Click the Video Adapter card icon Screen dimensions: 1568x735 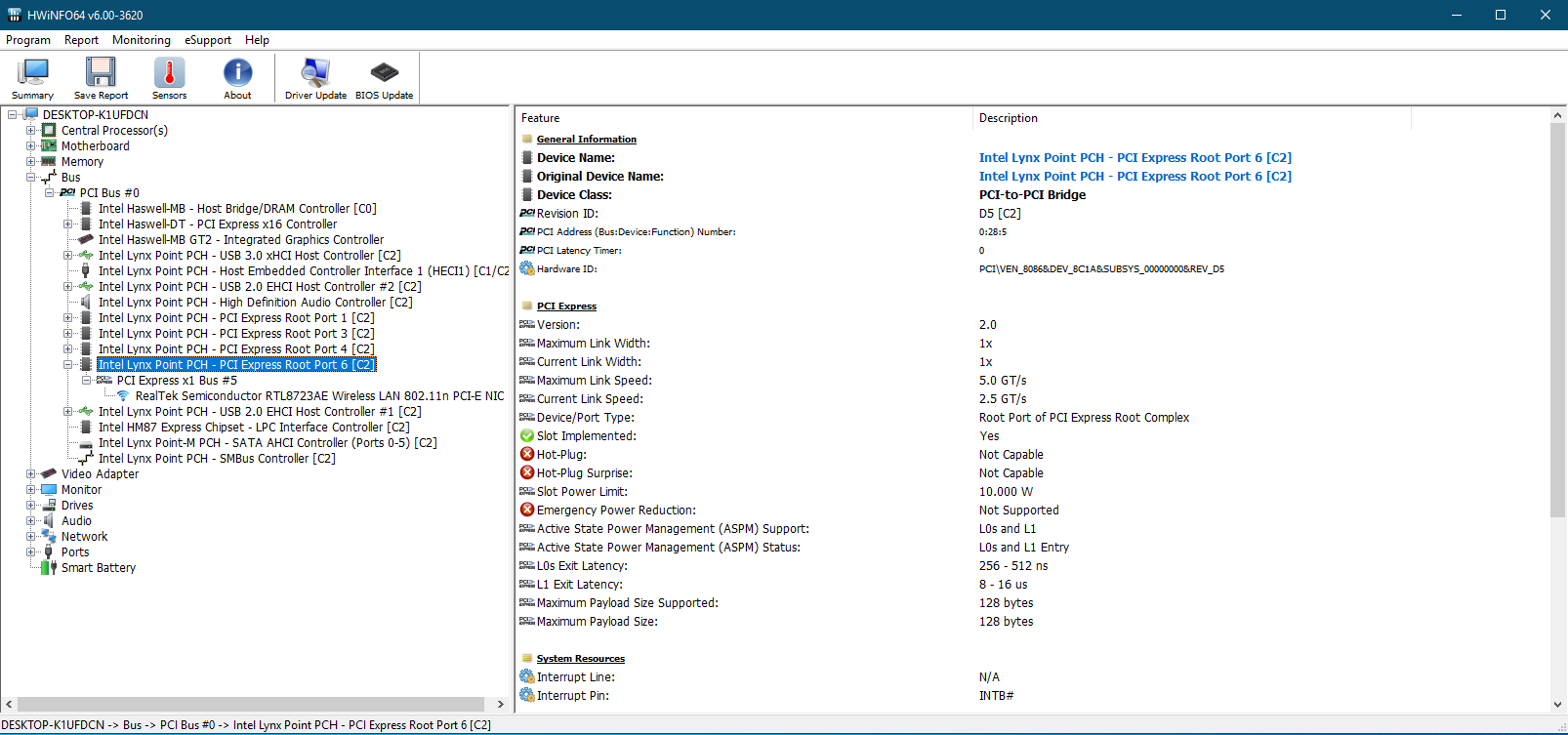[x=49, y=474]
